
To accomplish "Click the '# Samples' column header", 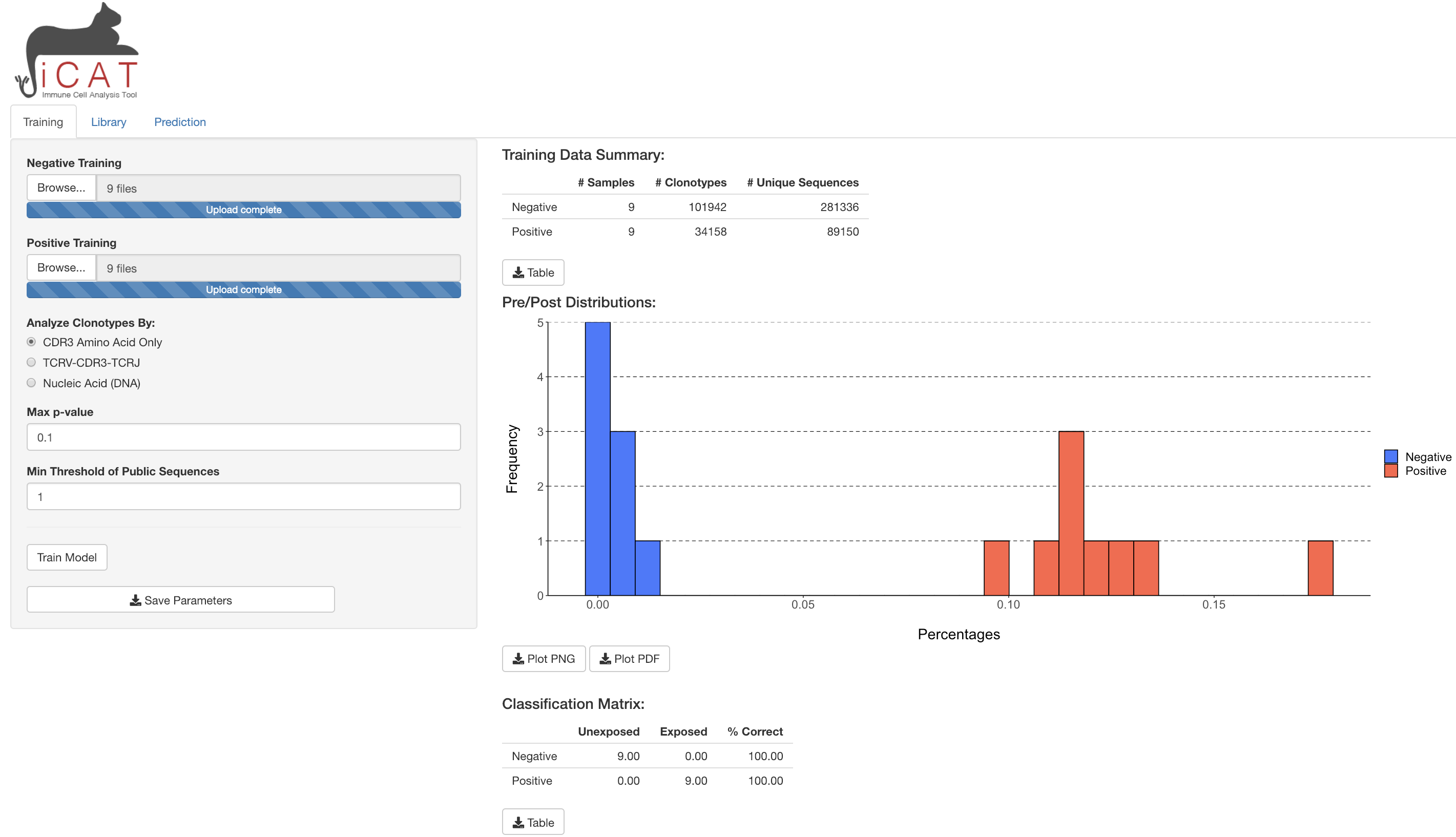I will [x=606, y=182].
